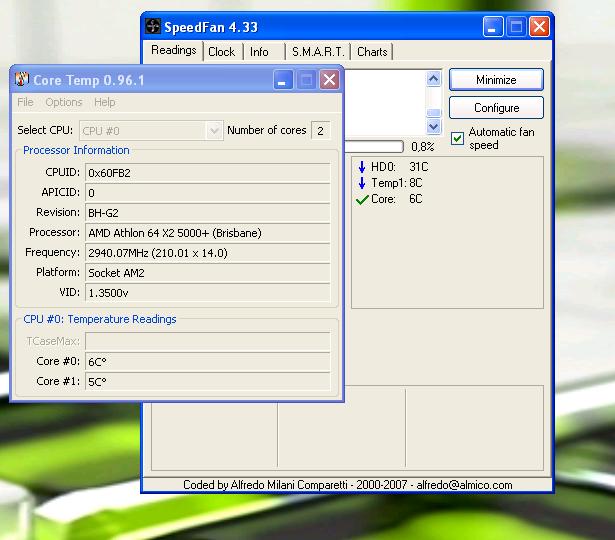Open the Info tab in SpeedFan
Screen dimensions: 615x540
[x=259, y=52]
